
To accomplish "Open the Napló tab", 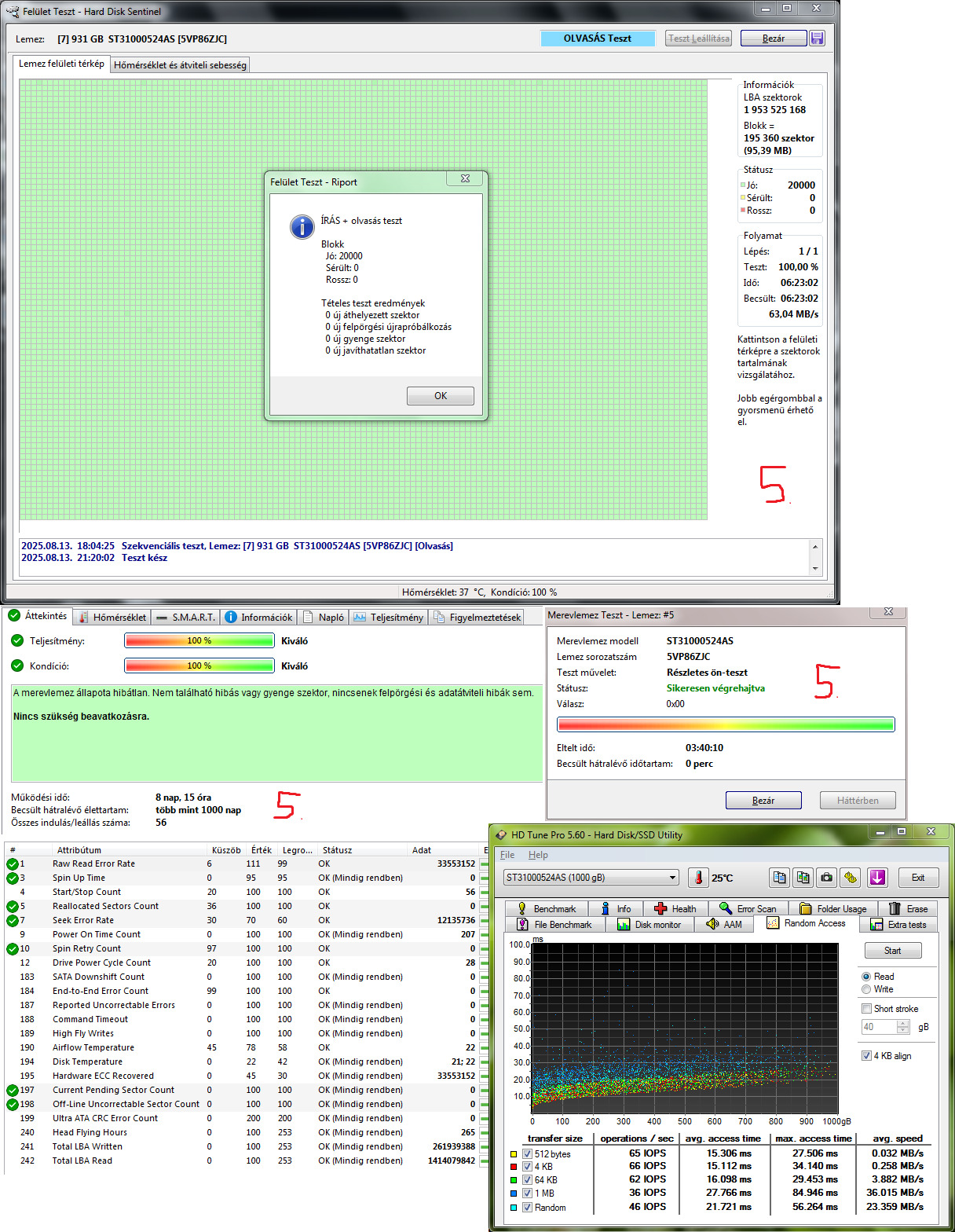I will coord(324,618).
